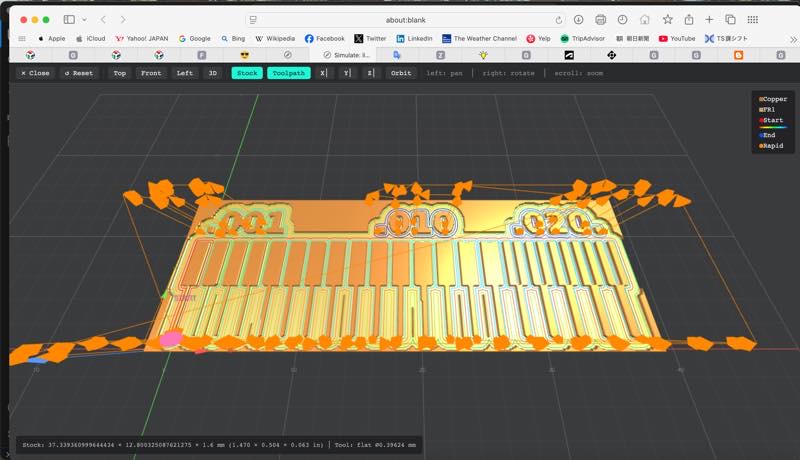Open the Share icon in Safari

(688, 19)
